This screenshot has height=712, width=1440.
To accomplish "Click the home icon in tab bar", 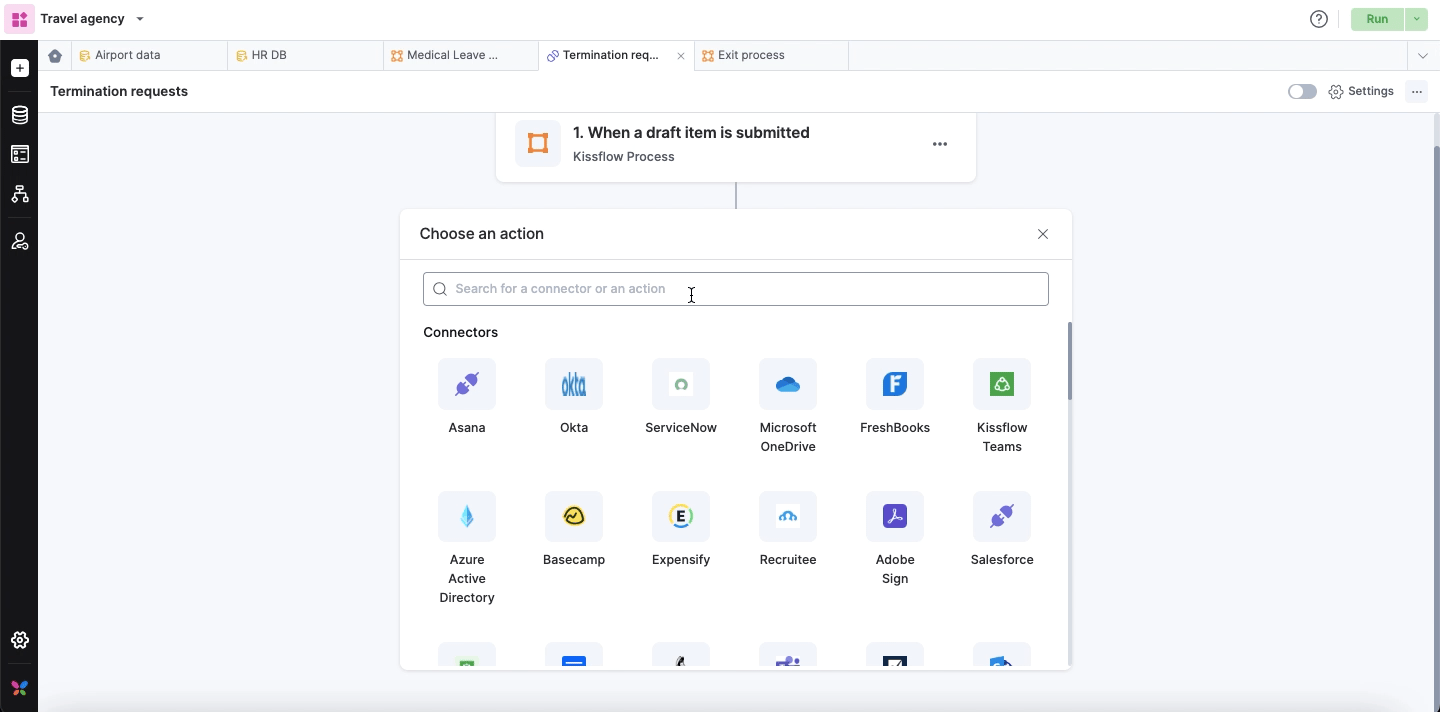I will click(55, 56).
